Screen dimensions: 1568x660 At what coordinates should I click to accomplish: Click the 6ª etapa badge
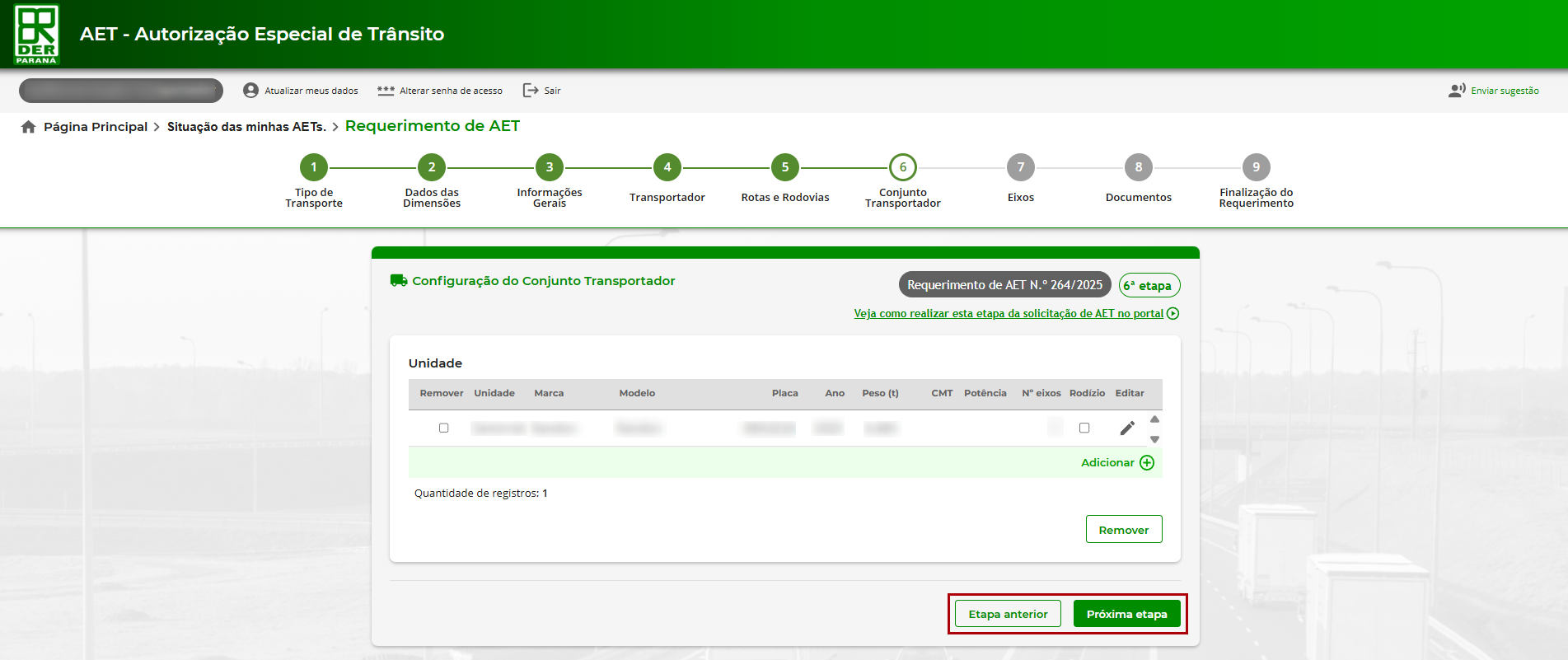(1149, 286)
